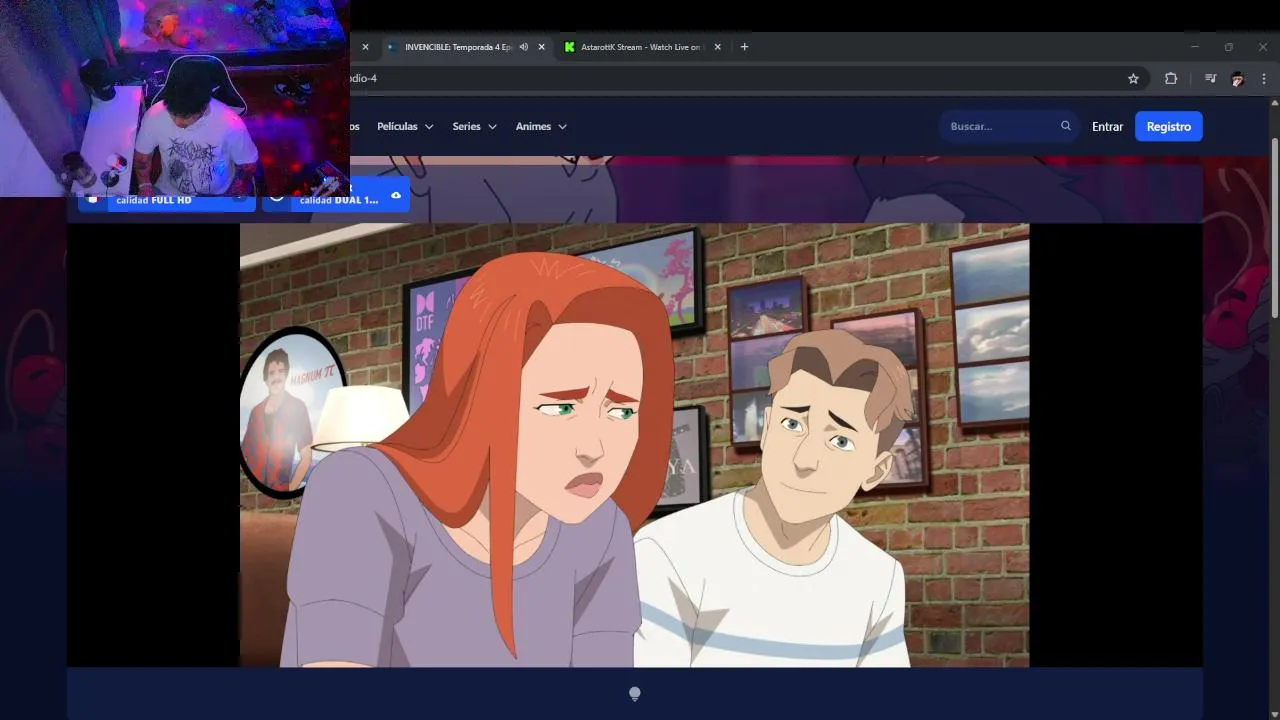Open the Chrome extensions puzzle icon
This screenshot has width=1280, height=720.
(1171, 79)
